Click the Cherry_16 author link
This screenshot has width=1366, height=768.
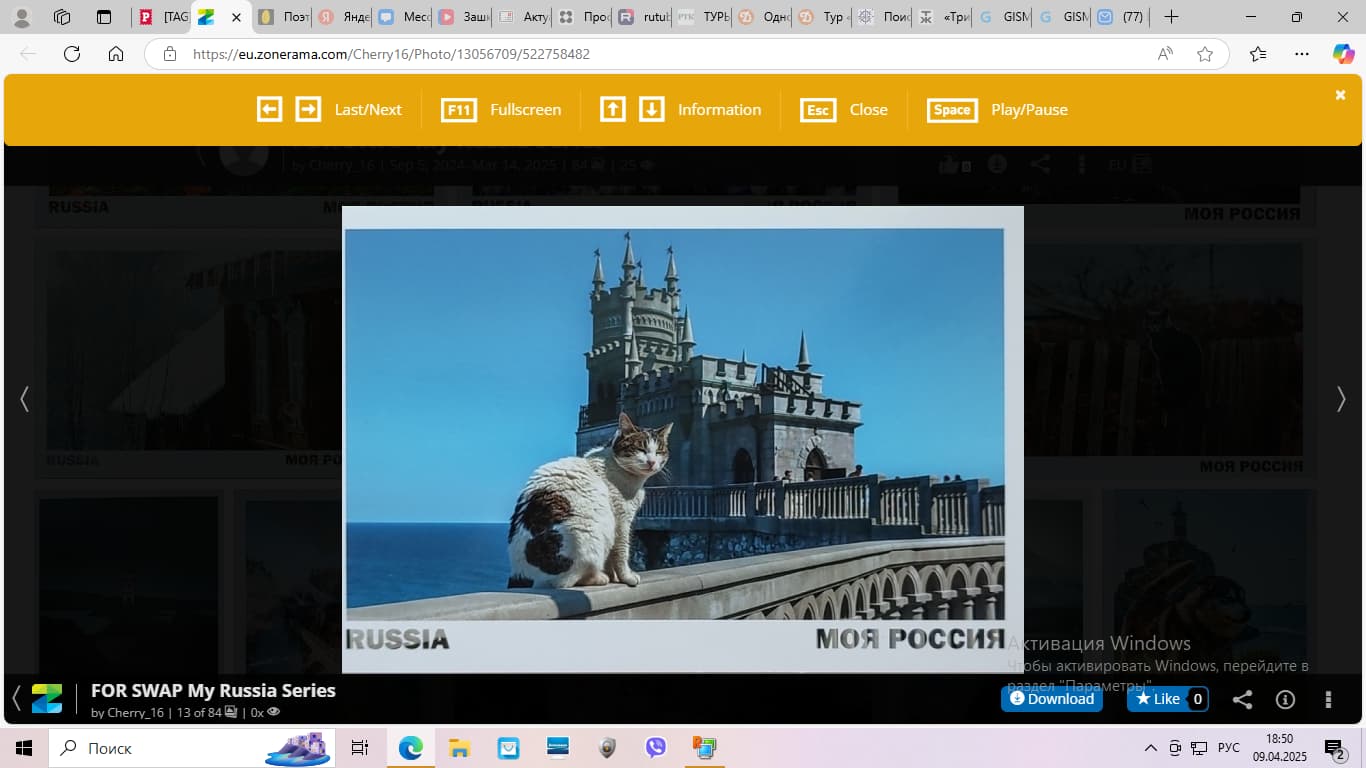click(x=135, y=713)
